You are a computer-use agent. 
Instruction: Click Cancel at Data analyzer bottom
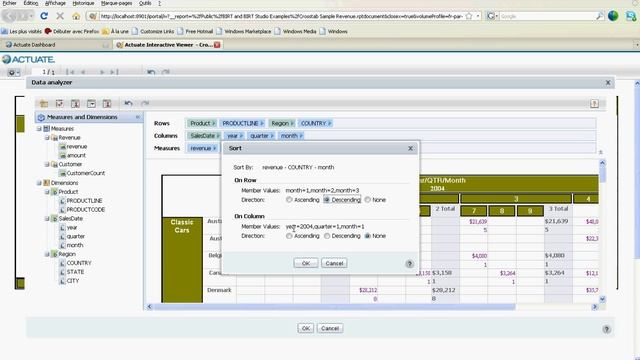tap(330, 329)
